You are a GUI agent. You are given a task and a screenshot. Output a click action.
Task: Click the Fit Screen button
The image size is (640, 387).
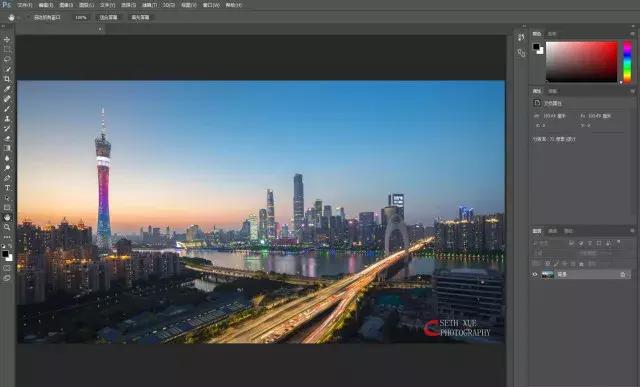click(x=109, y=18)
